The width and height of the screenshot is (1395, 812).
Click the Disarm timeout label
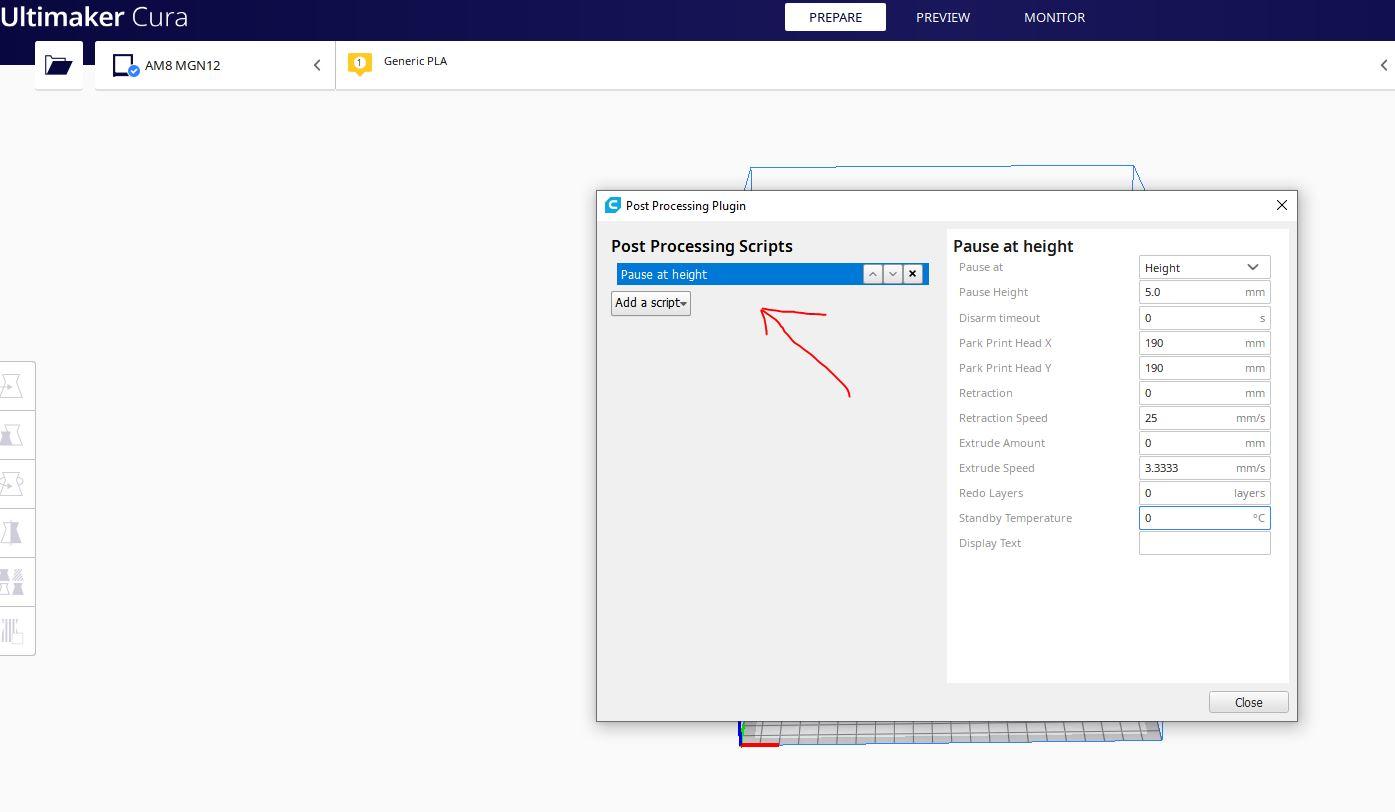[999, 318]
